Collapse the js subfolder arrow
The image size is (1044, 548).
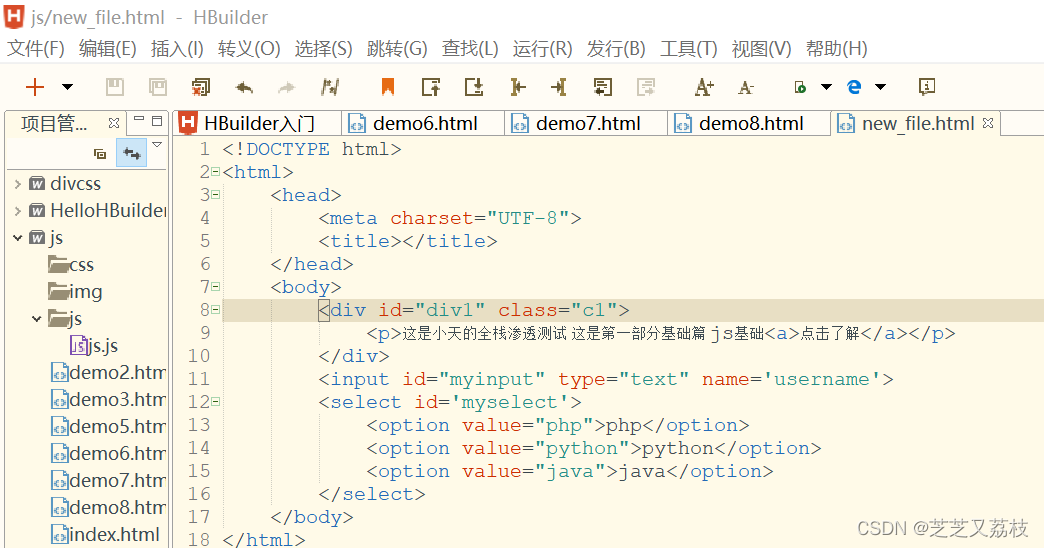pos(37,319)
